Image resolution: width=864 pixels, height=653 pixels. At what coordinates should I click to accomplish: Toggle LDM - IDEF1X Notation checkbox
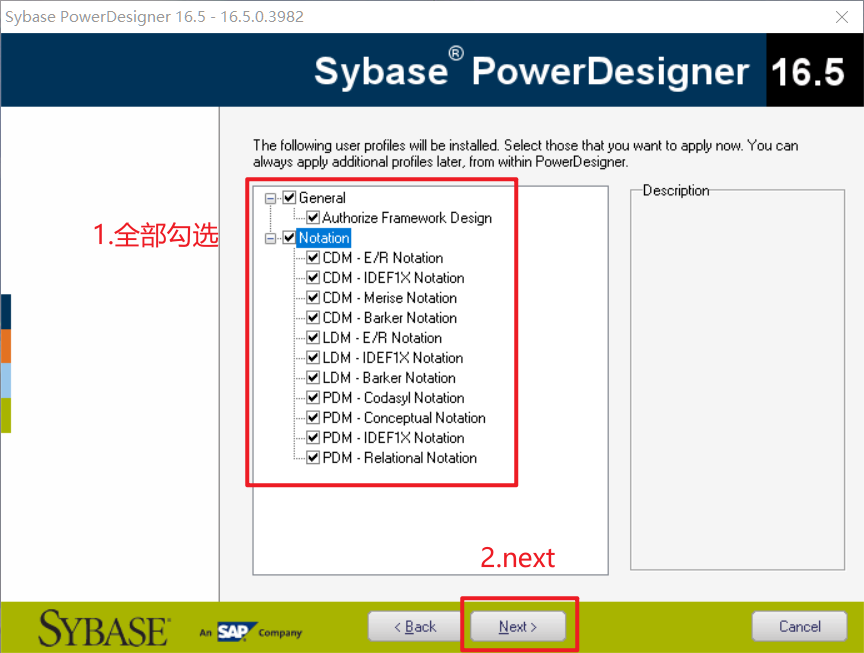click(x=313, y=358)
